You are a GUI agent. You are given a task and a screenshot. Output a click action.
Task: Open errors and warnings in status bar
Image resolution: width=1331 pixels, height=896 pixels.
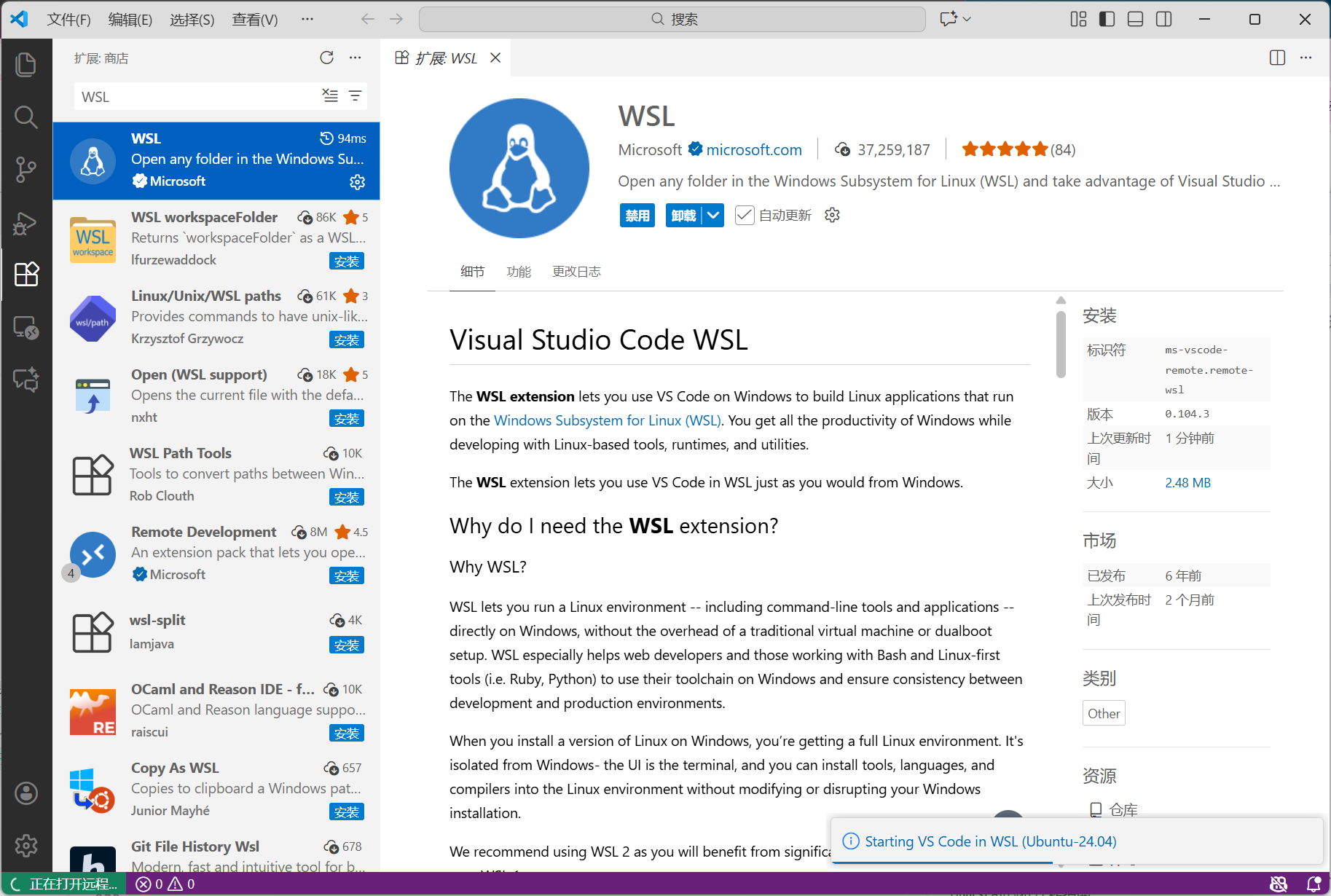(165, 884)
